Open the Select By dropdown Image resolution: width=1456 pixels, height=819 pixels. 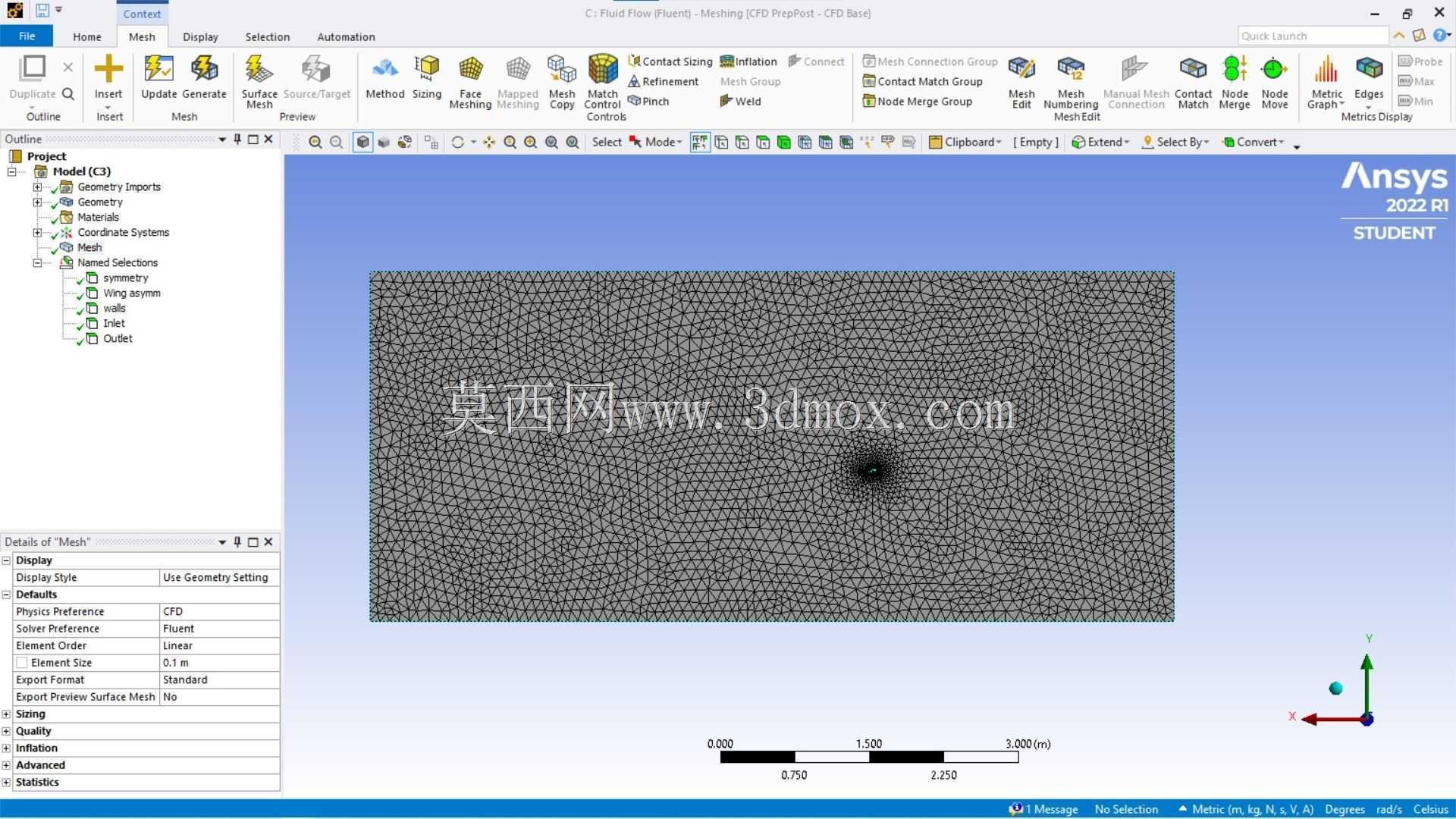[1175, 142]
